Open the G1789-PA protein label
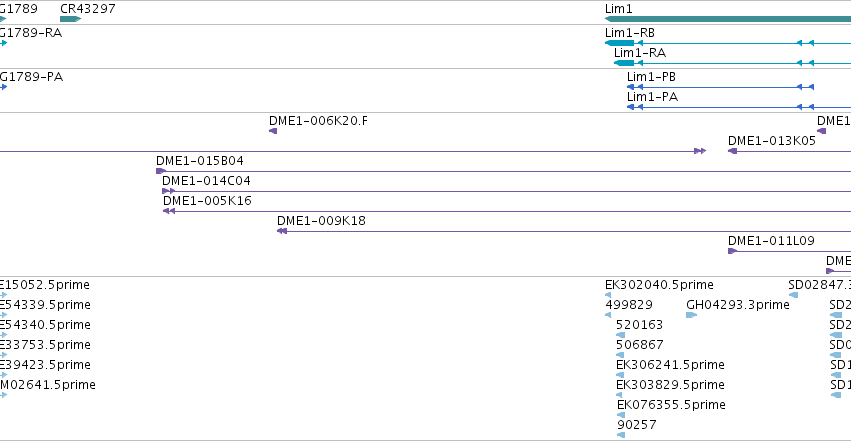 pyautogui.click(x=31, y=77)
